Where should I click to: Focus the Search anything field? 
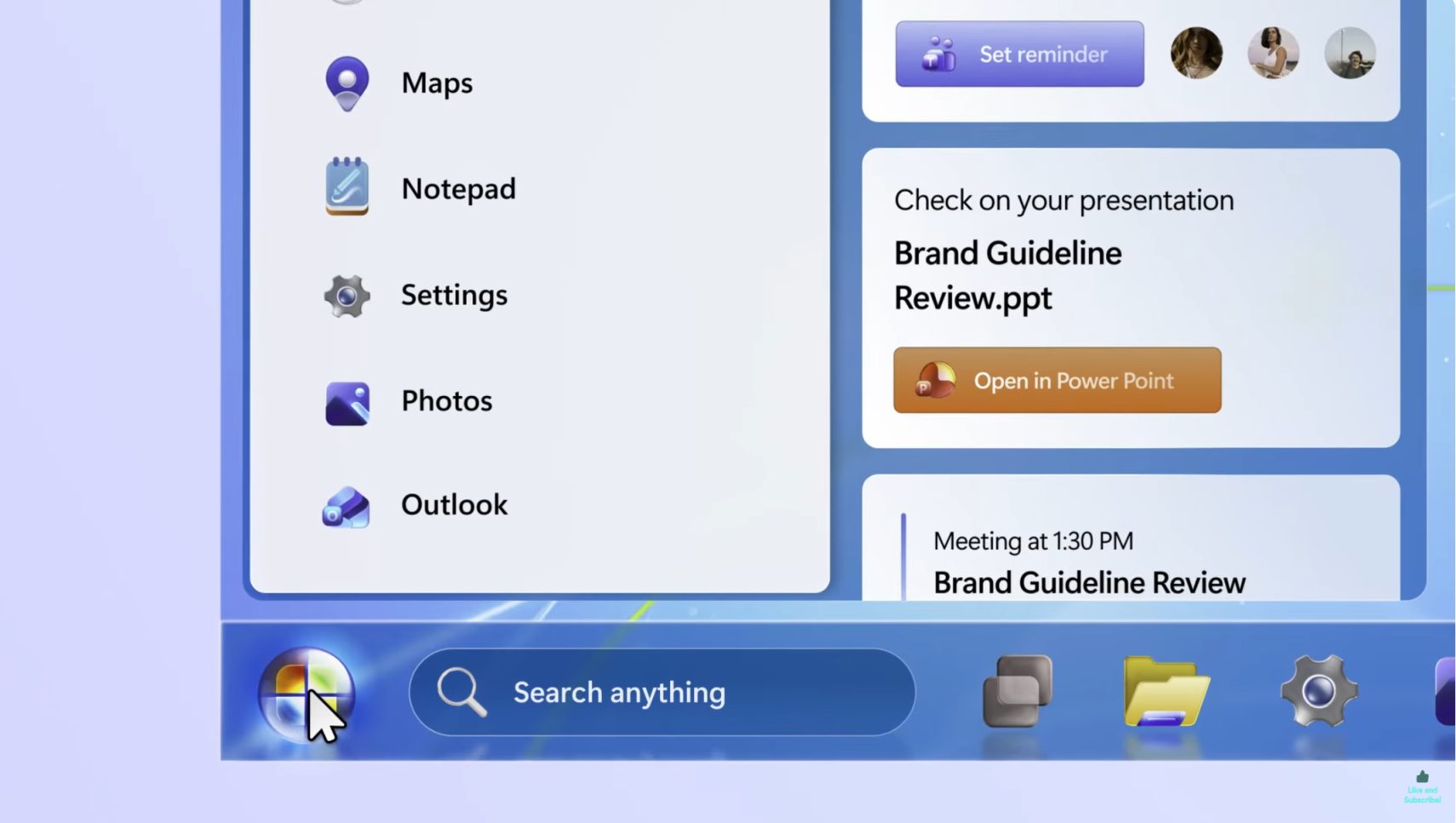[x=681, y=693]
